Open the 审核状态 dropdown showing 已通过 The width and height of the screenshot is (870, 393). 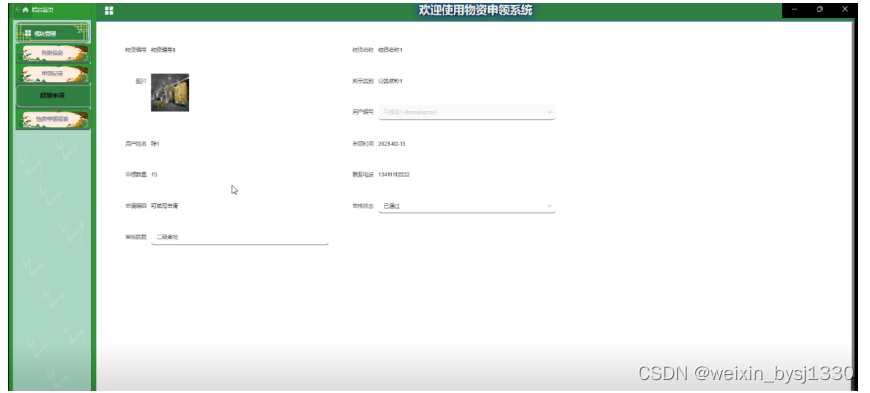(467, 206)
